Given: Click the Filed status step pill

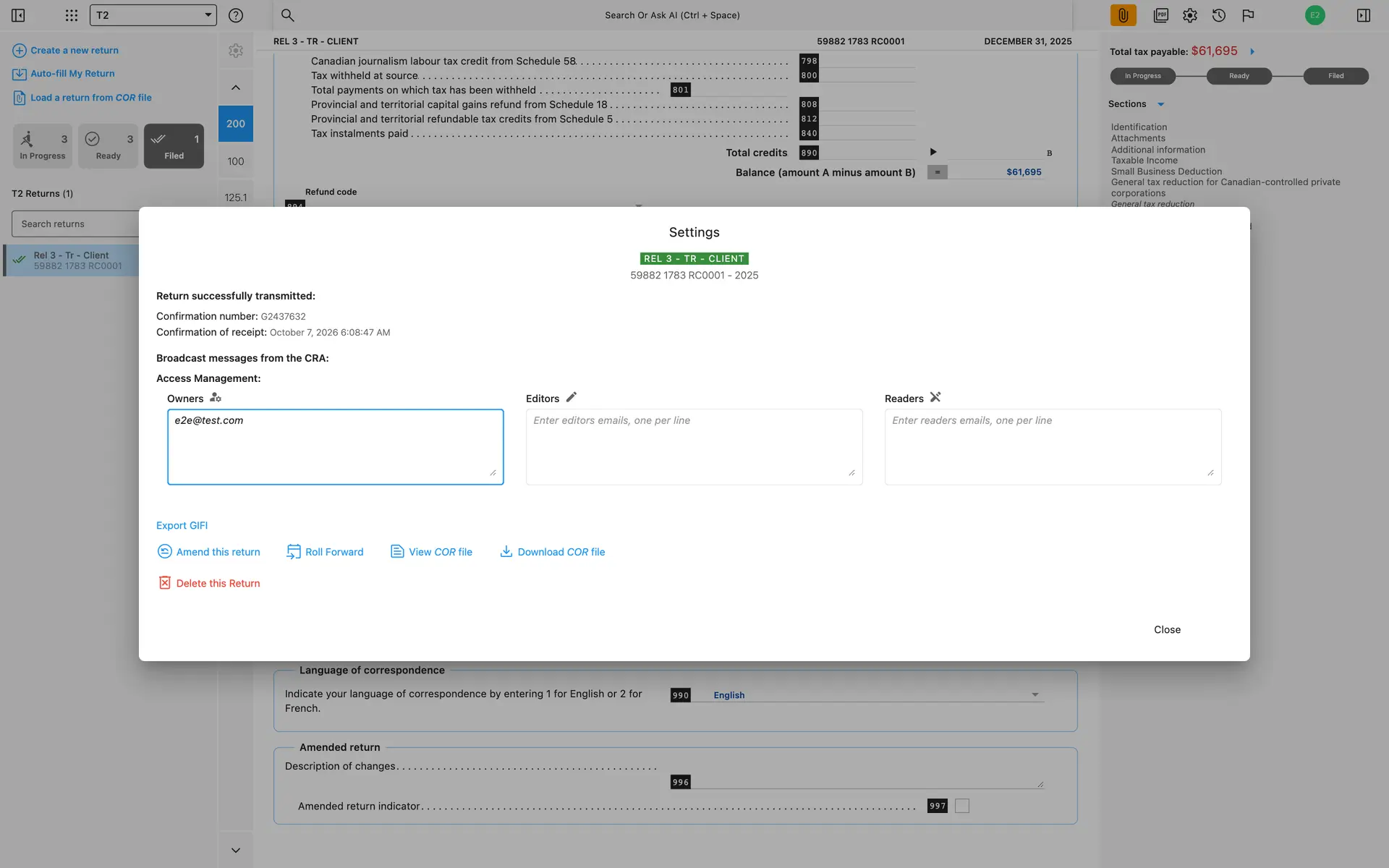Looking at the screenshot, I should [1335, 76].
